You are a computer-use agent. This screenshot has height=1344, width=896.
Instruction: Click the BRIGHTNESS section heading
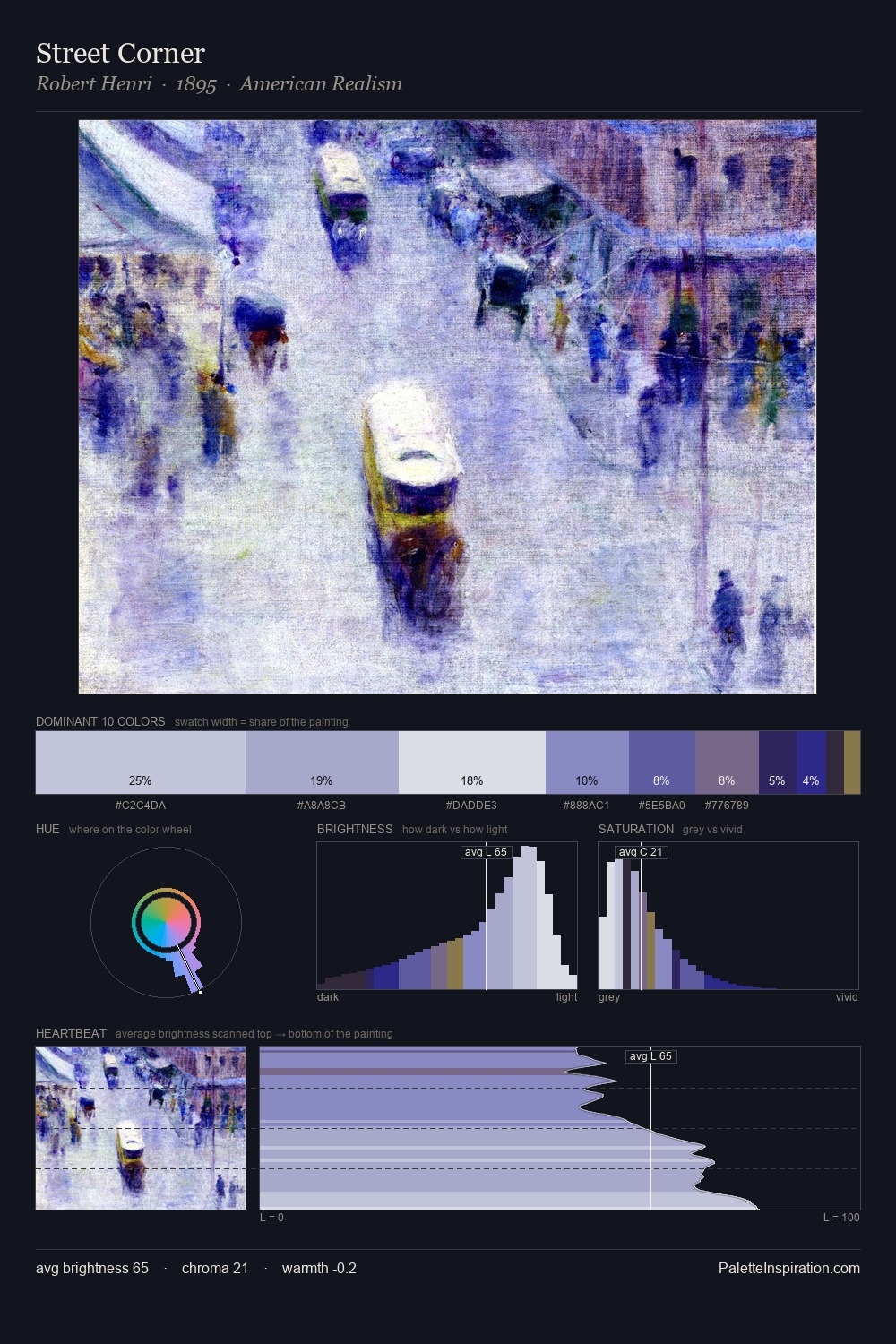[x=355, y=829]
